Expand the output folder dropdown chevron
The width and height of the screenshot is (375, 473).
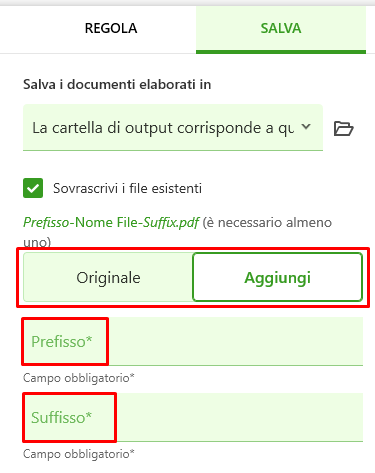306,127
